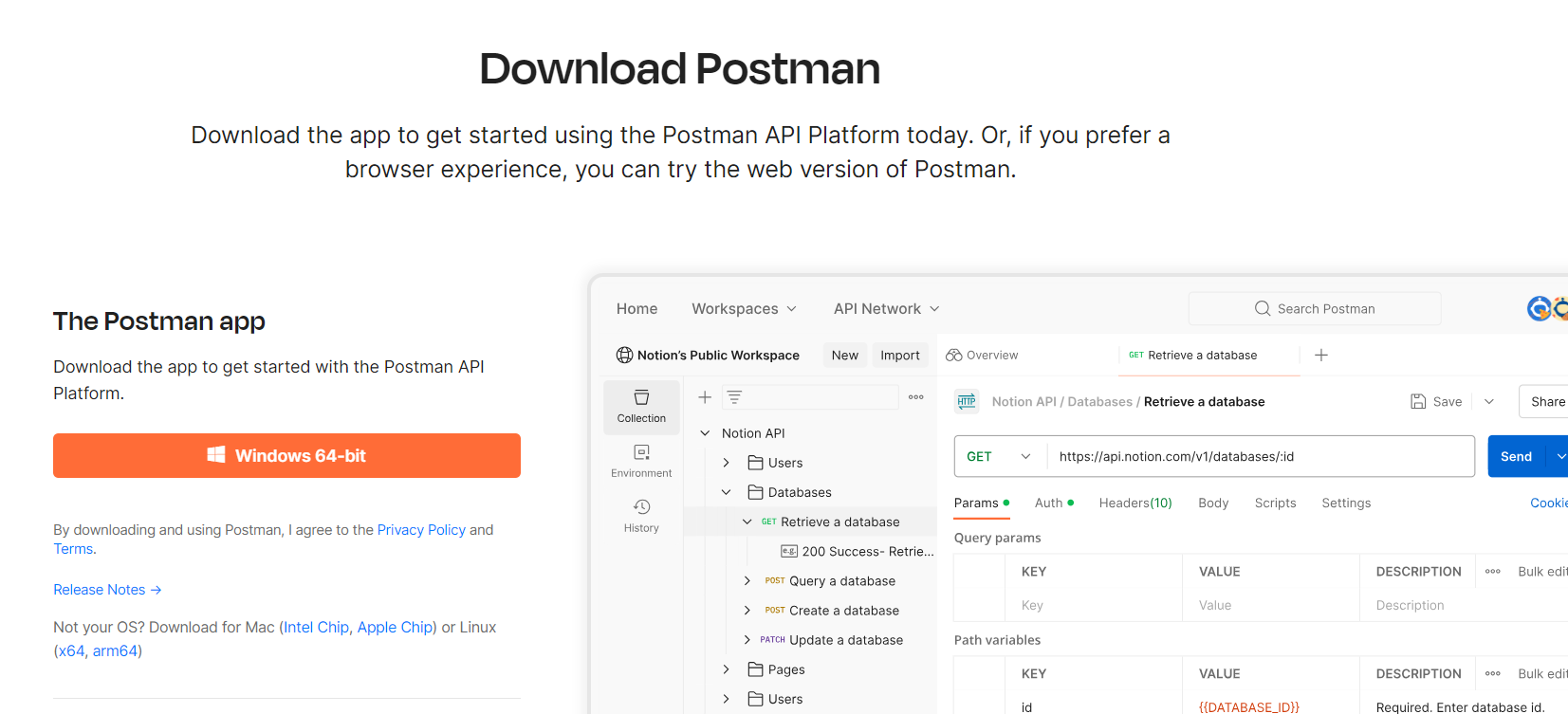The height and width of the screenshot is (714, 1568).
Task: Select the Collection sidebar icon
Action: pyautogui.click(x=641, y=407)
